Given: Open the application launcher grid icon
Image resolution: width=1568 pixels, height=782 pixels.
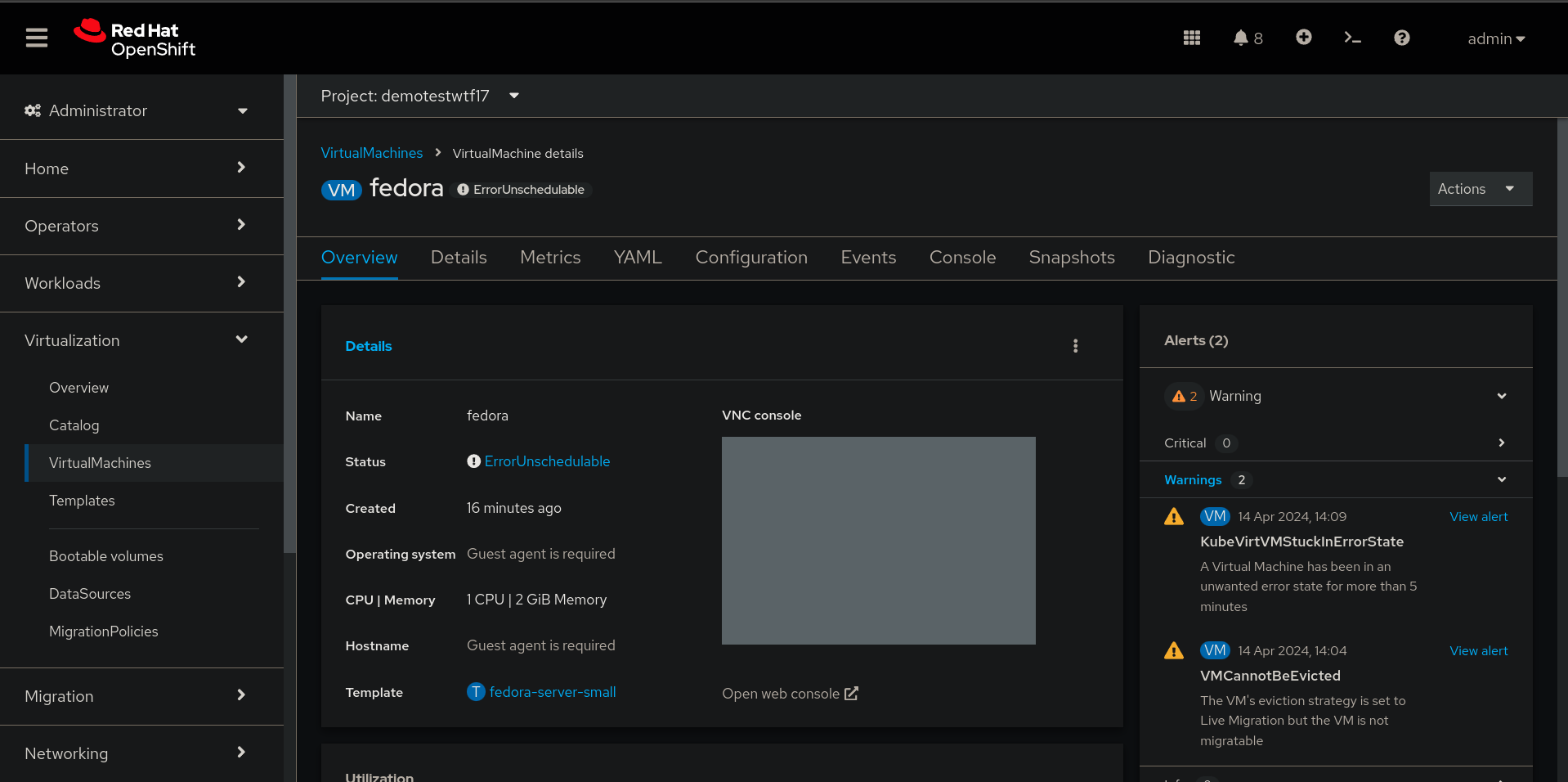Looking at the screenshot, I should (1191, 38).
